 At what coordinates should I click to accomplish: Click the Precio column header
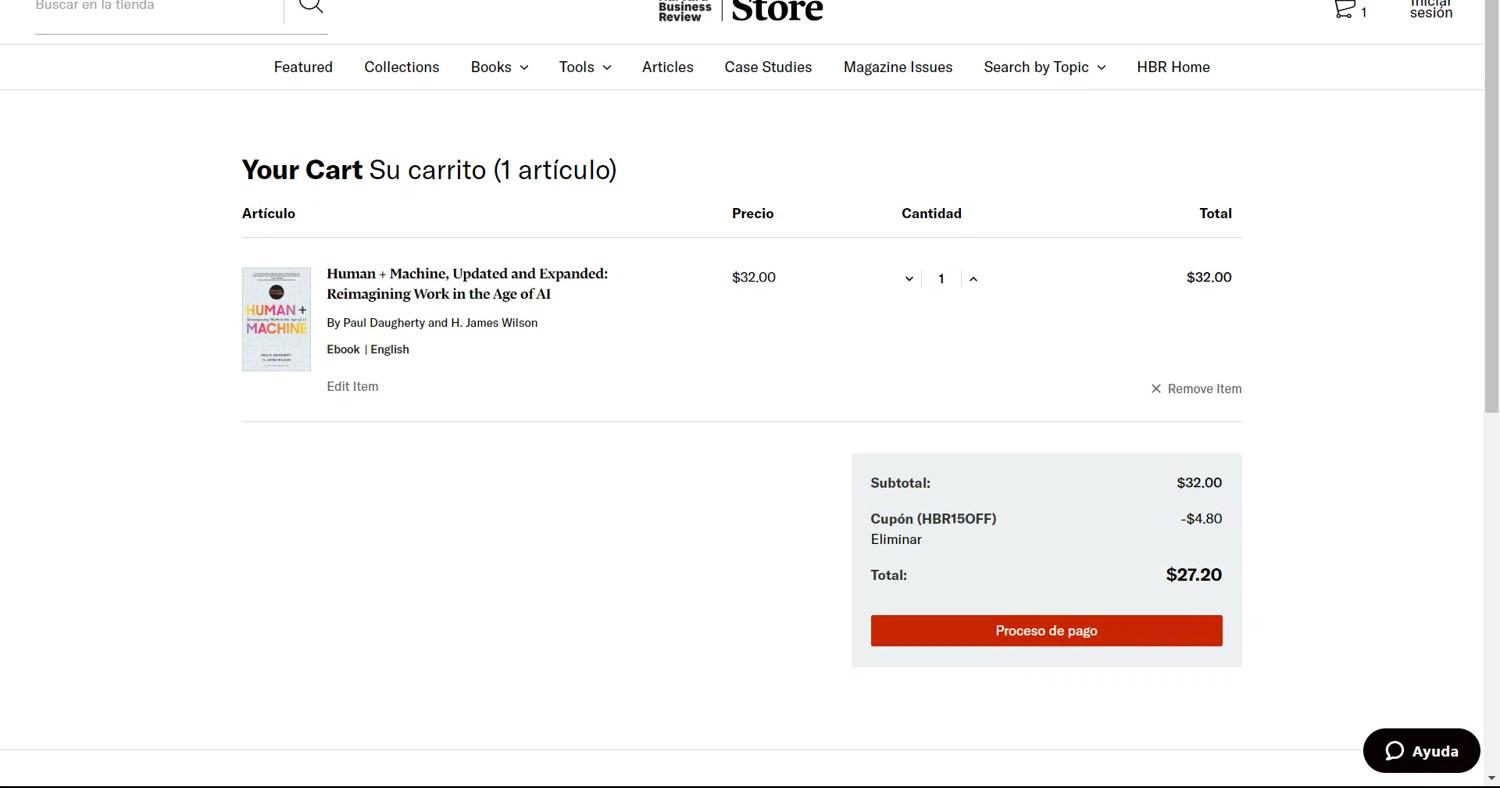pos(753,213)
